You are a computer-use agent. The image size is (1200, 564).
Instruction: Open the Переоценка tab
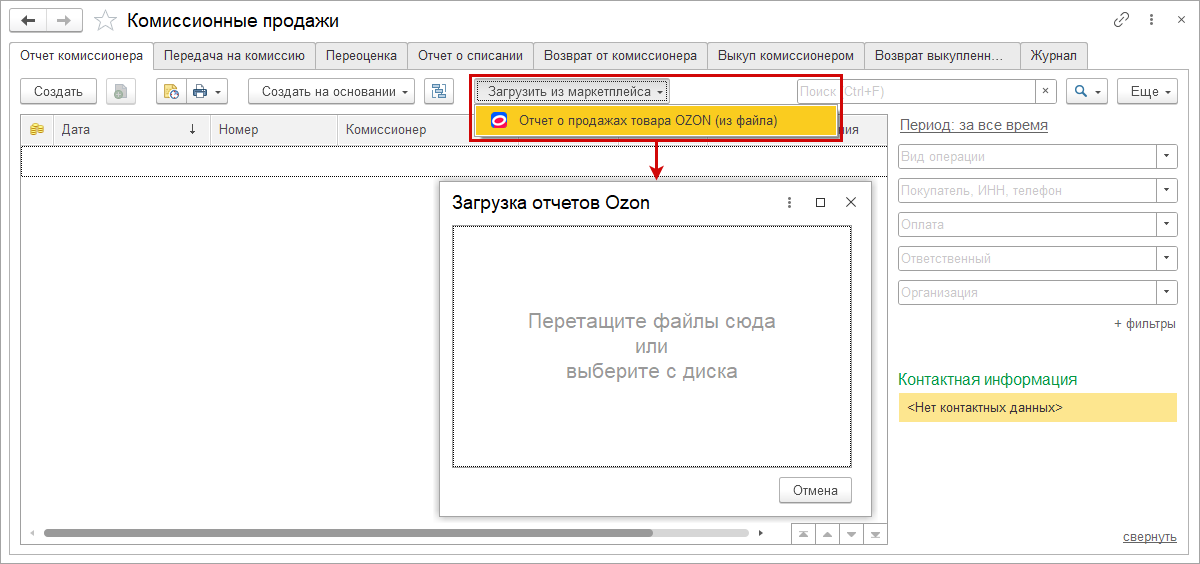pos(362,56)
